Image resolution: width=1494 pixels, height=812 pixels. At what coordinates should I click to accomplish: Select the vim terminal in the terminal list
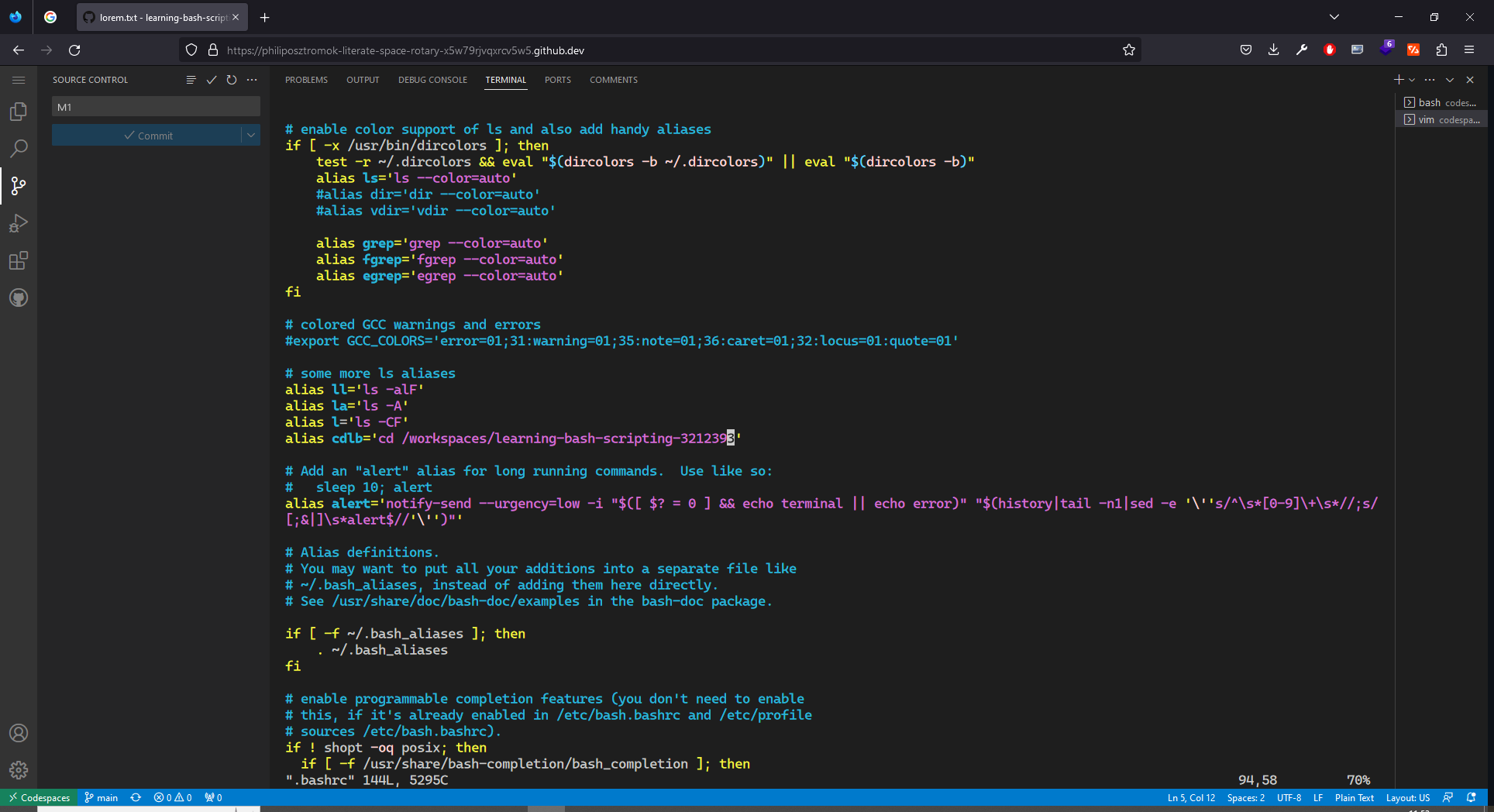pos(1441,119)
